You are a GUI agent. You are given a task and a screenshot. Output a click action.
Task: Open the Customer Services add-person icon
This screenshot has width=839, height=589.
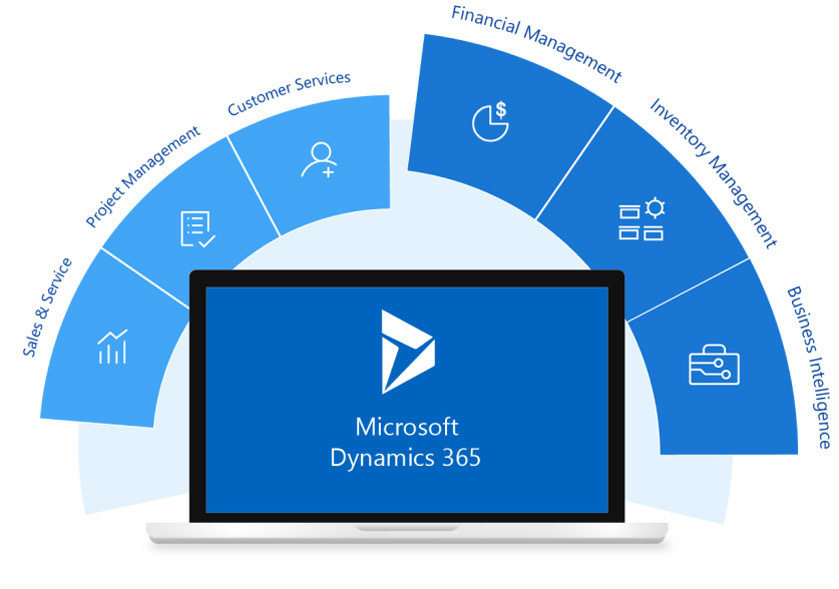pos(319,159)
